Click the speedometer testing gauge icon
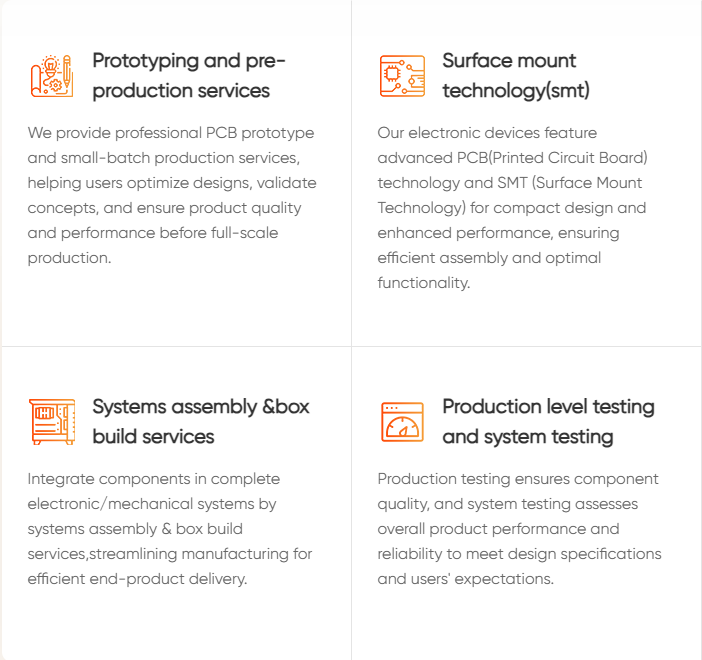This screenshot has height=660, width=702. click(402, 422)
